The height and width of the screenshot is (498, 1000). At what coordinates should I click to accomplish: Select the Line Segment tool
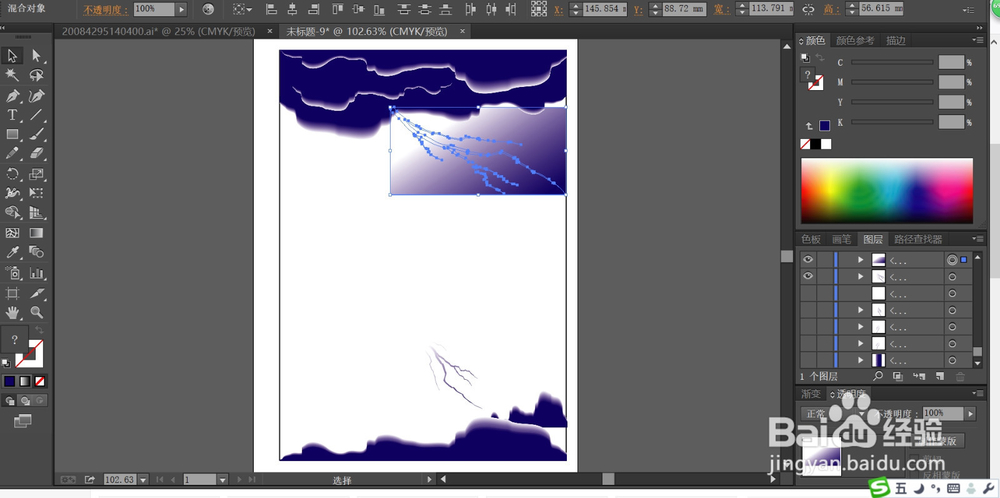(x=36, y=115)
